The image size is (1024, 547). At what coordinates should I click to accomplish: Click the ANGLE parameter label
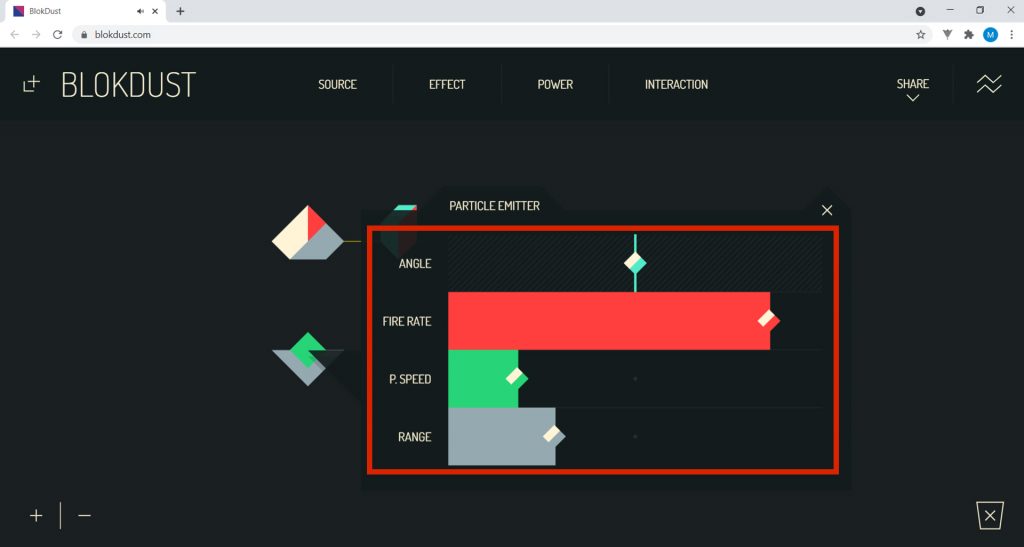415,264
